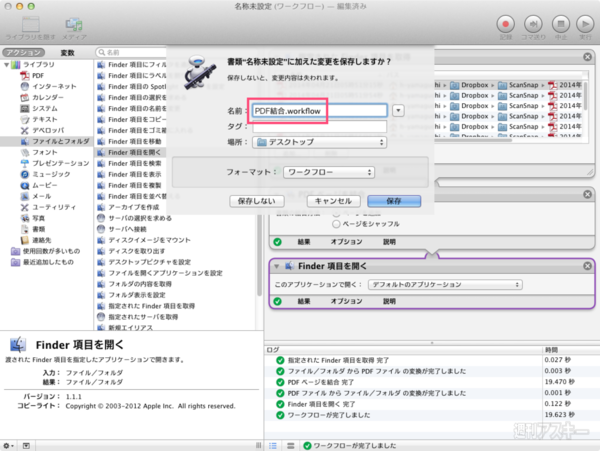
Task: Select the ユーティリティ library category
Action: 54,207
